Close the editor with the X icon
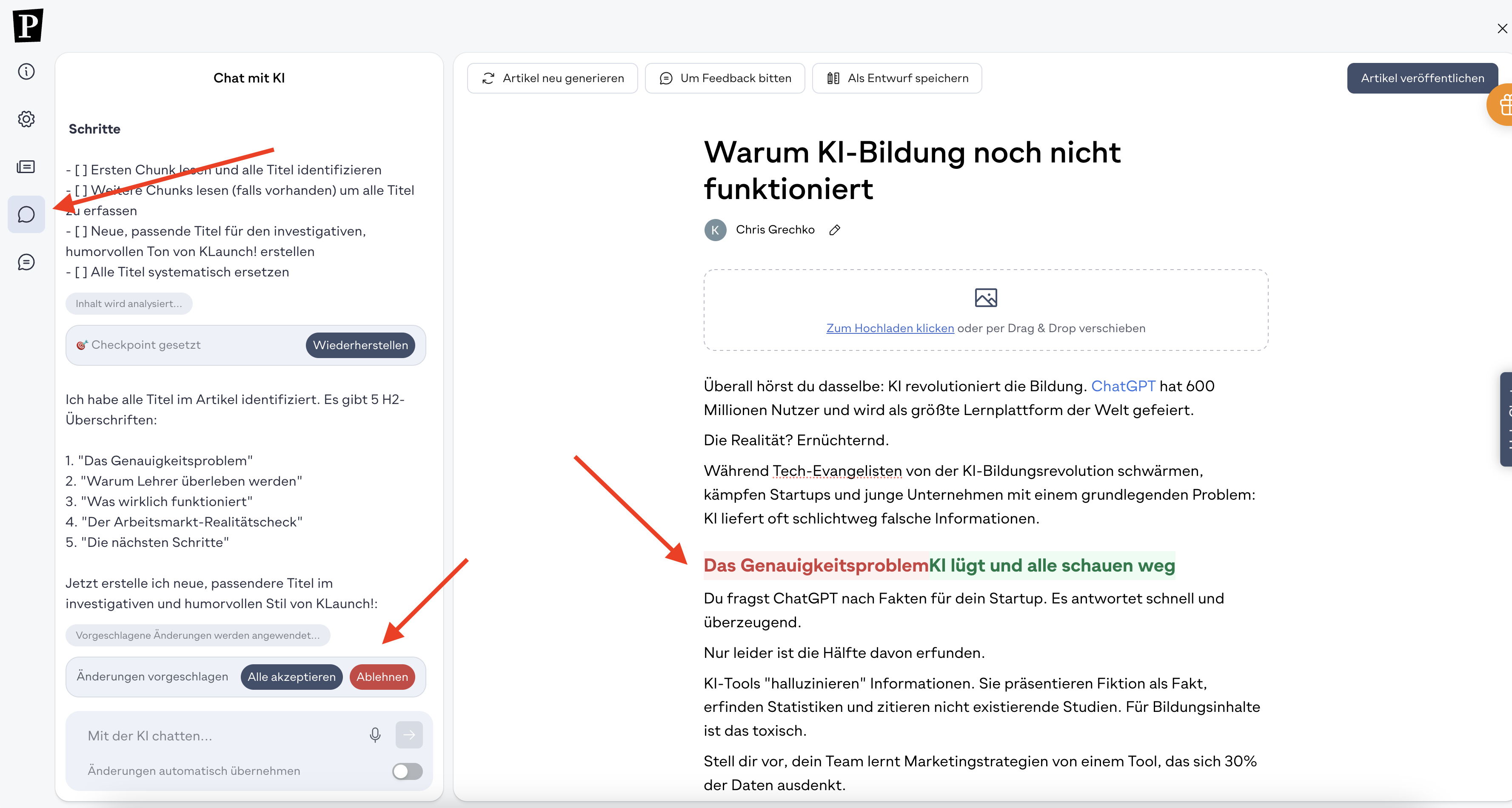Image resolution: width=1512 pixels, height=808 pixels. point(1502,28)
